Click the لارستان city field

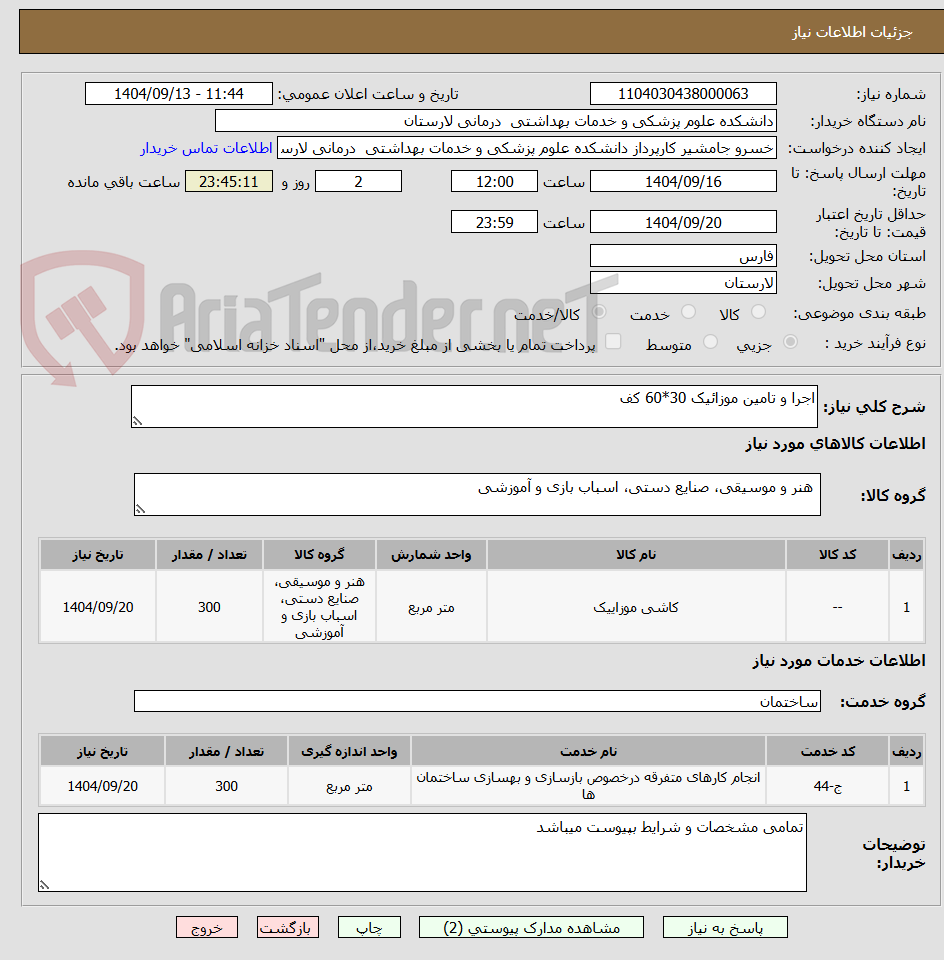pos(683,282)
